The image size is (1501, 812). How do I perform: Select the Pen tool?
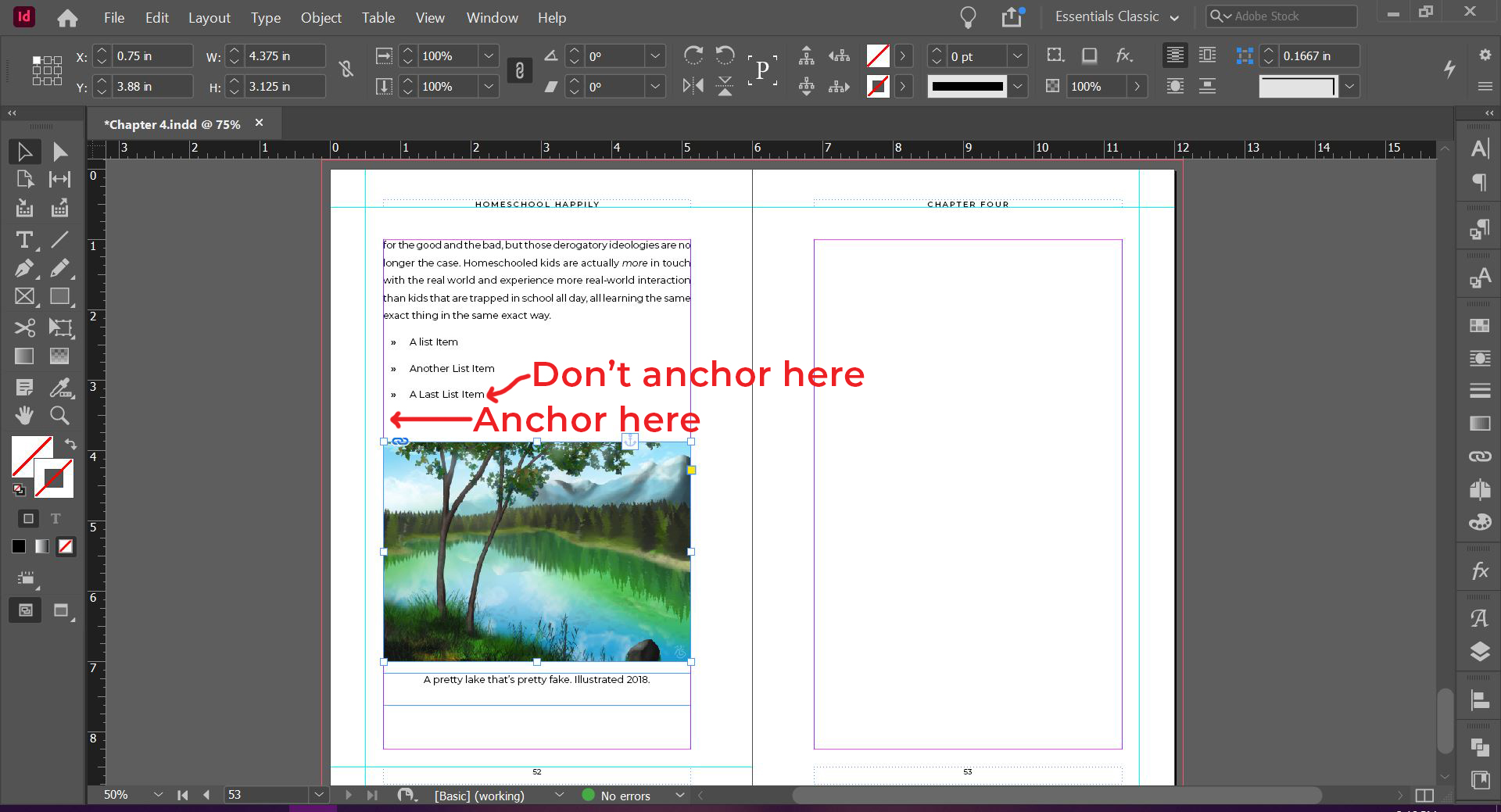23,268
